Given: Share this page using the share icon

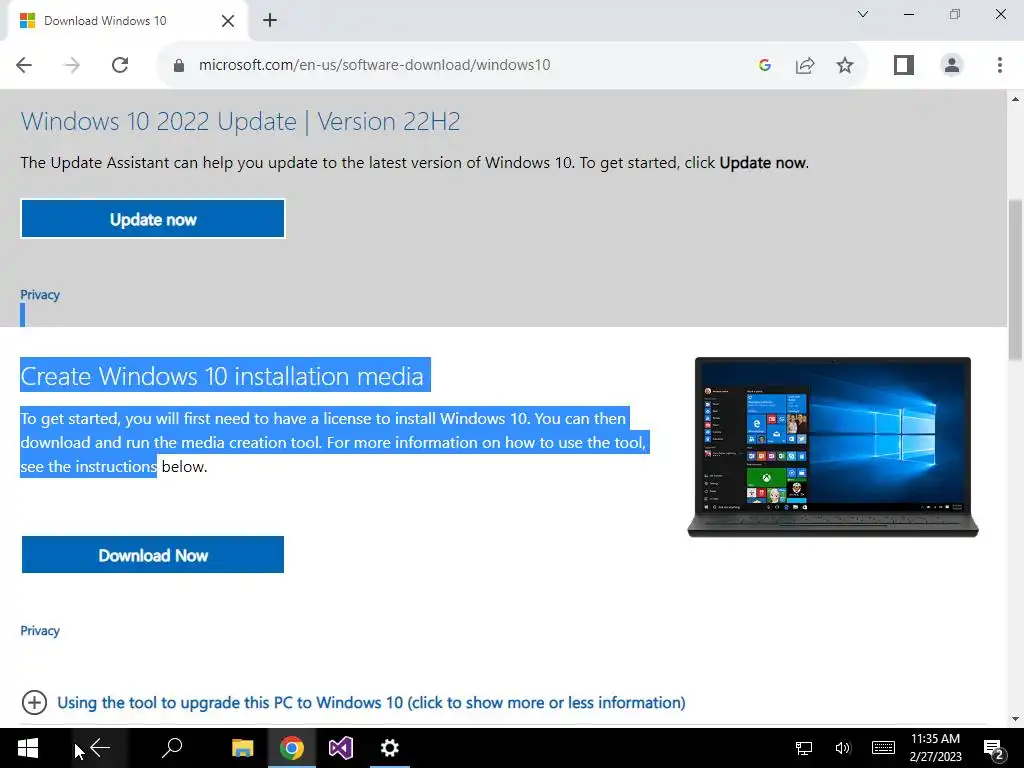Looking at the screenshot, I should (805, 65).
